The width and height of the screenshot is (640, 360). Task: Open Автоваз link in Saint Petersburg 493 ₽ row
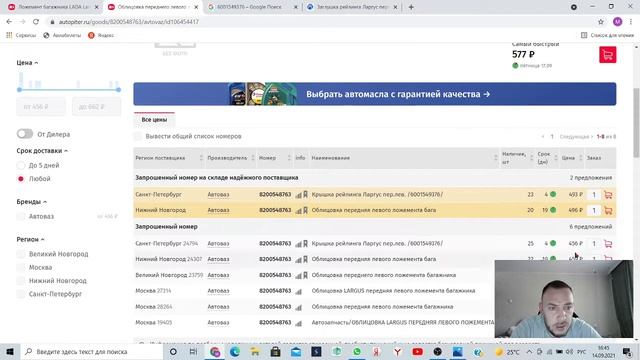click(x=218, y=195)
